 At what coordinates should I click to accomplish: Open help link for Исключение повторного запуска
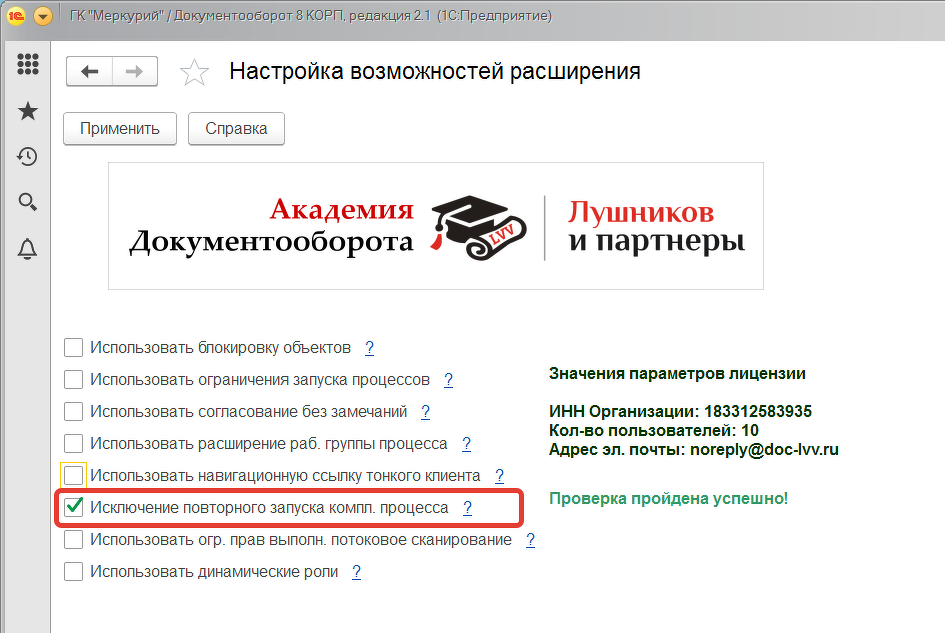pos(468,508)
